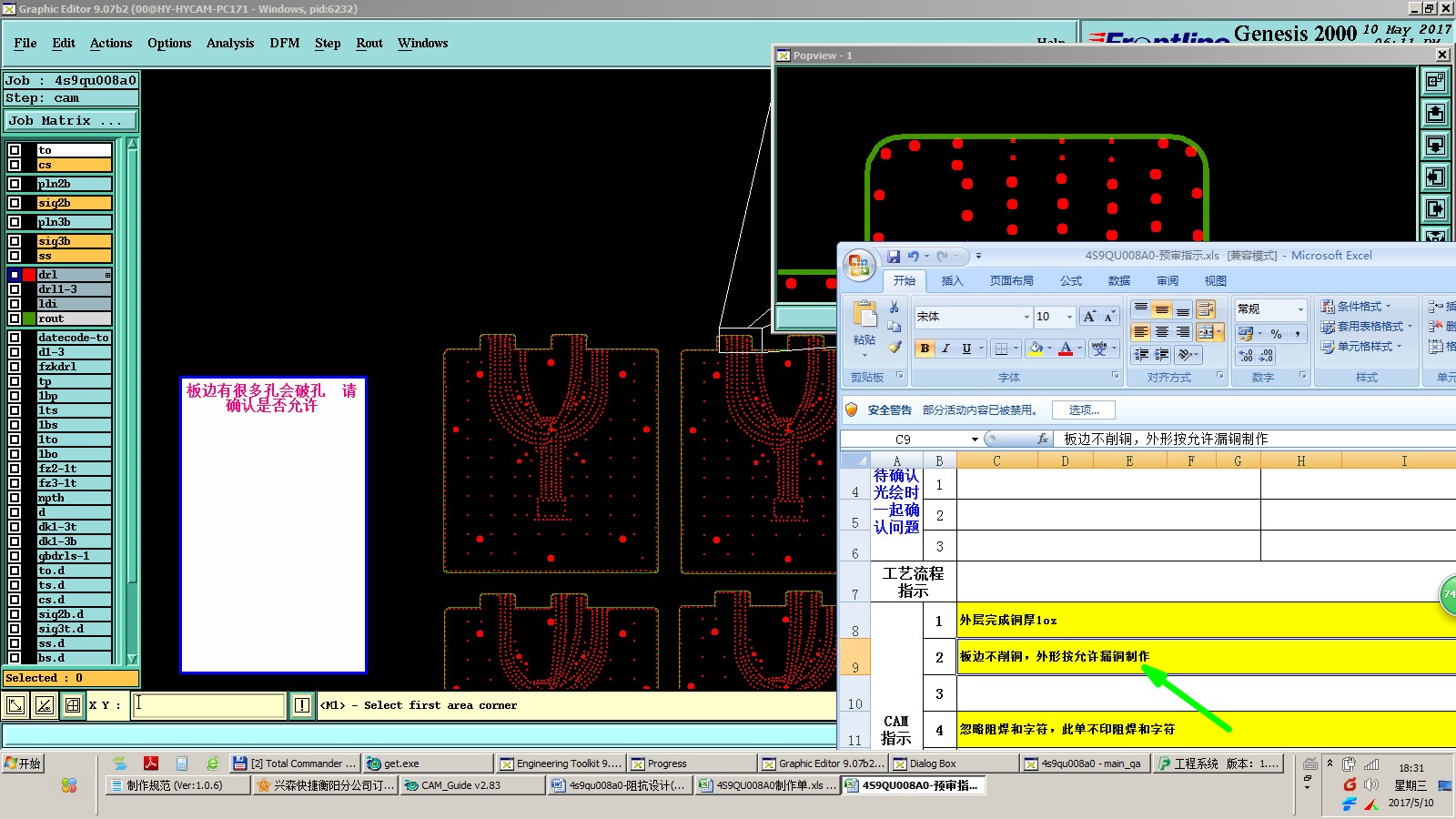Click the pan left button in Popview
Screen dimensions: 1456x819
1435,177
